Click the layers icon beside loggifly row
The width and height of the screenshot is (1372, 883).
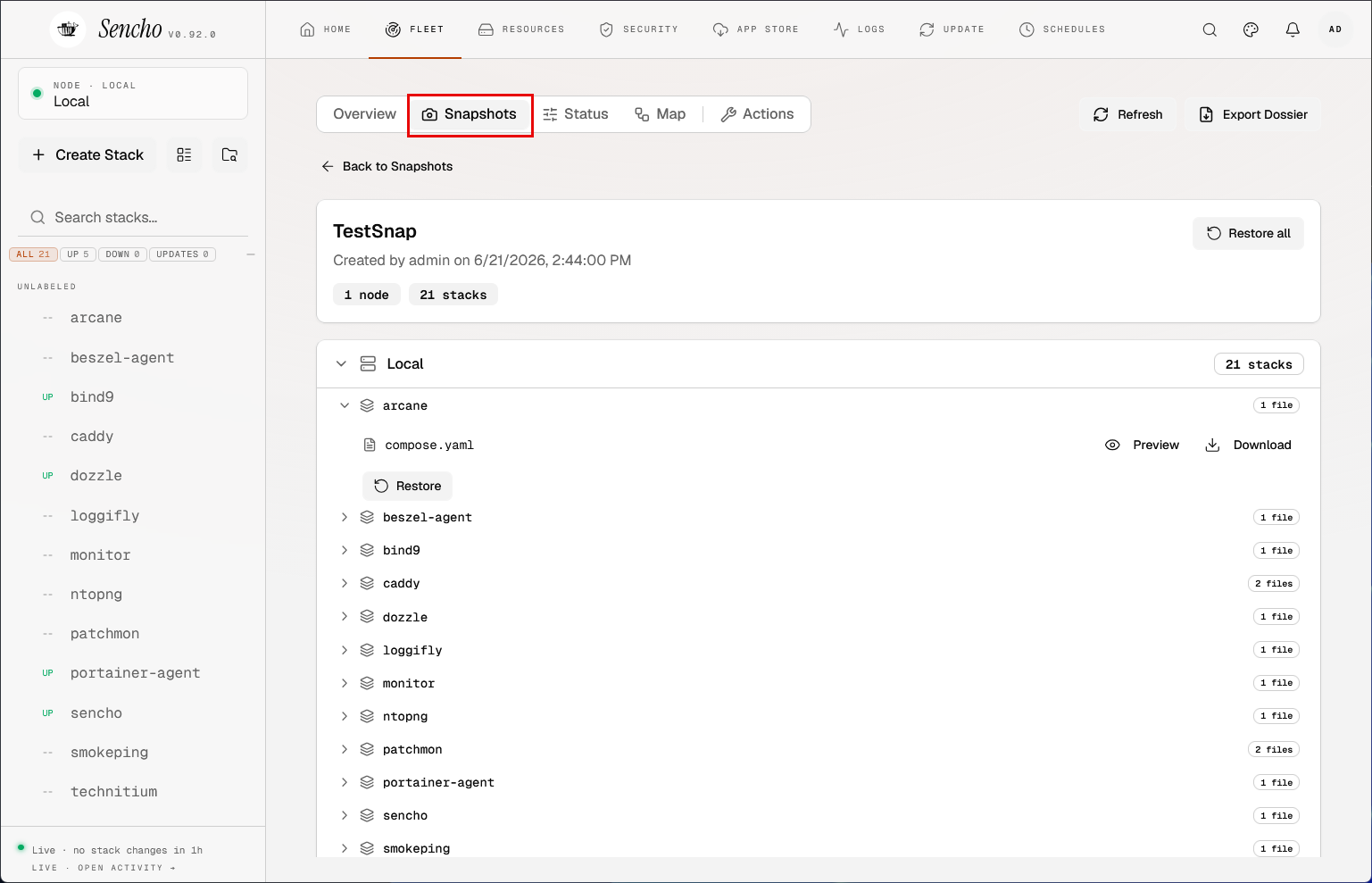(x=367, y=650)
